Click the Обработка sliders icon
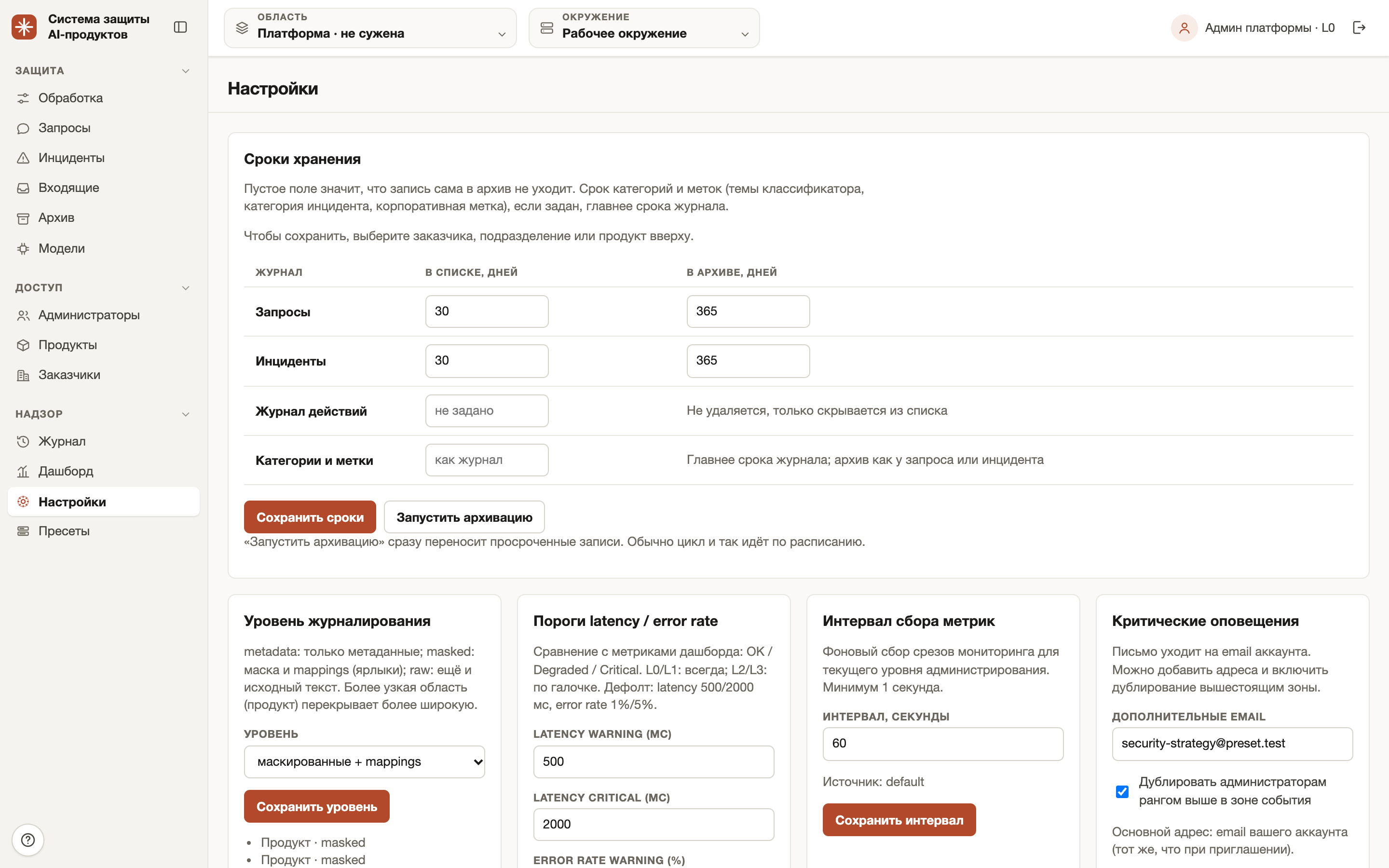The height and width of the screenshot is (868, 1389). pyautogui.click(x=23, y=98)
